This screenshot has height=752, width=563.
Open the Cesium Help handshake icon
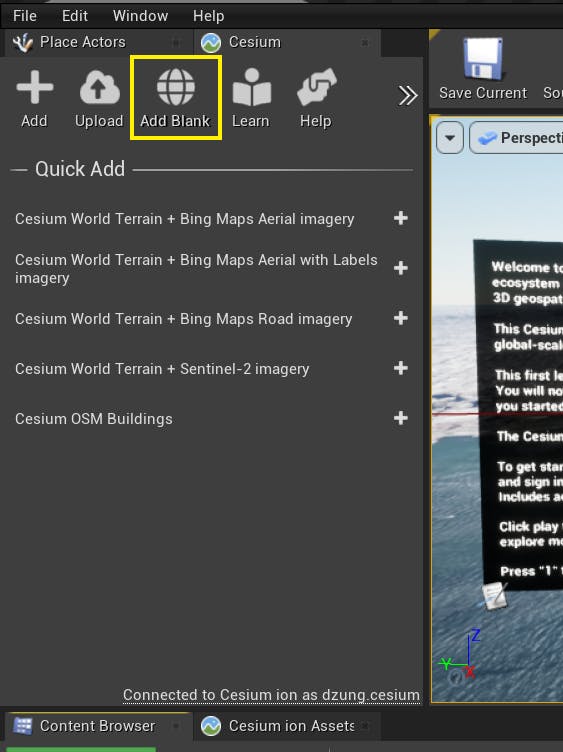click(316, 87)
